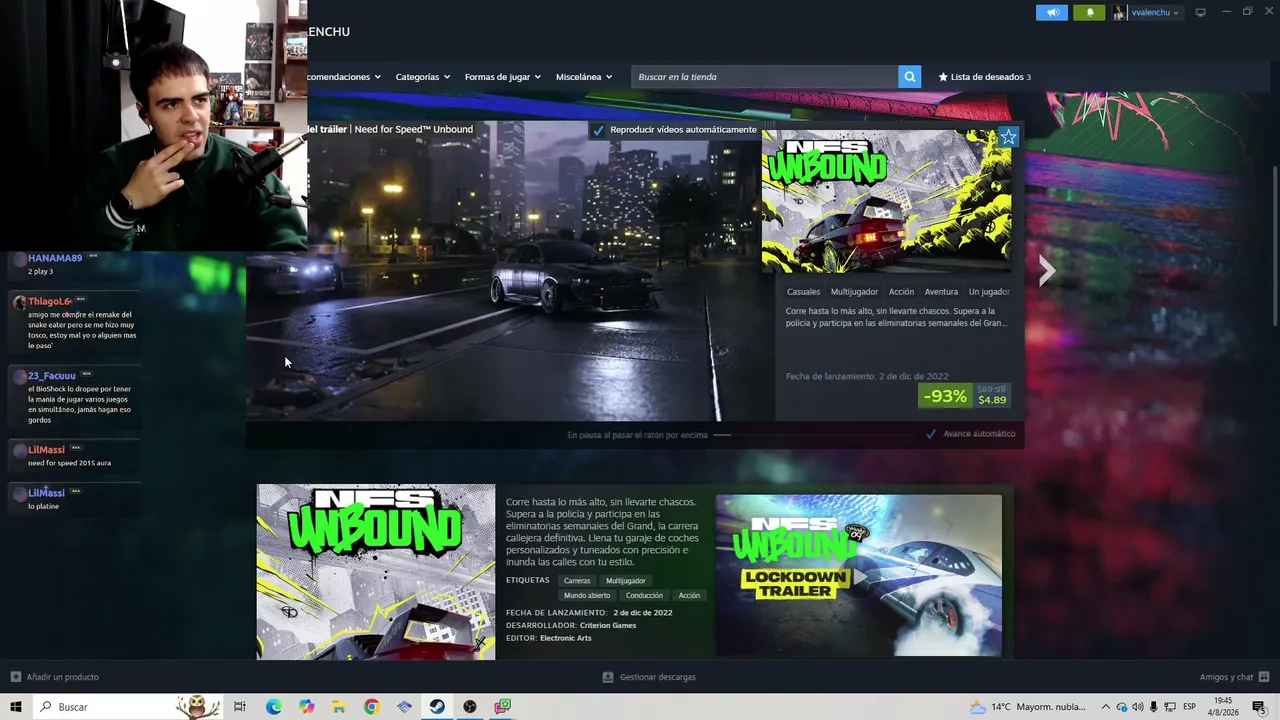This screenshot has height=720, width=1280.
Task: Open the vvalenchu account dropdown
Action: click(1155, 13)
